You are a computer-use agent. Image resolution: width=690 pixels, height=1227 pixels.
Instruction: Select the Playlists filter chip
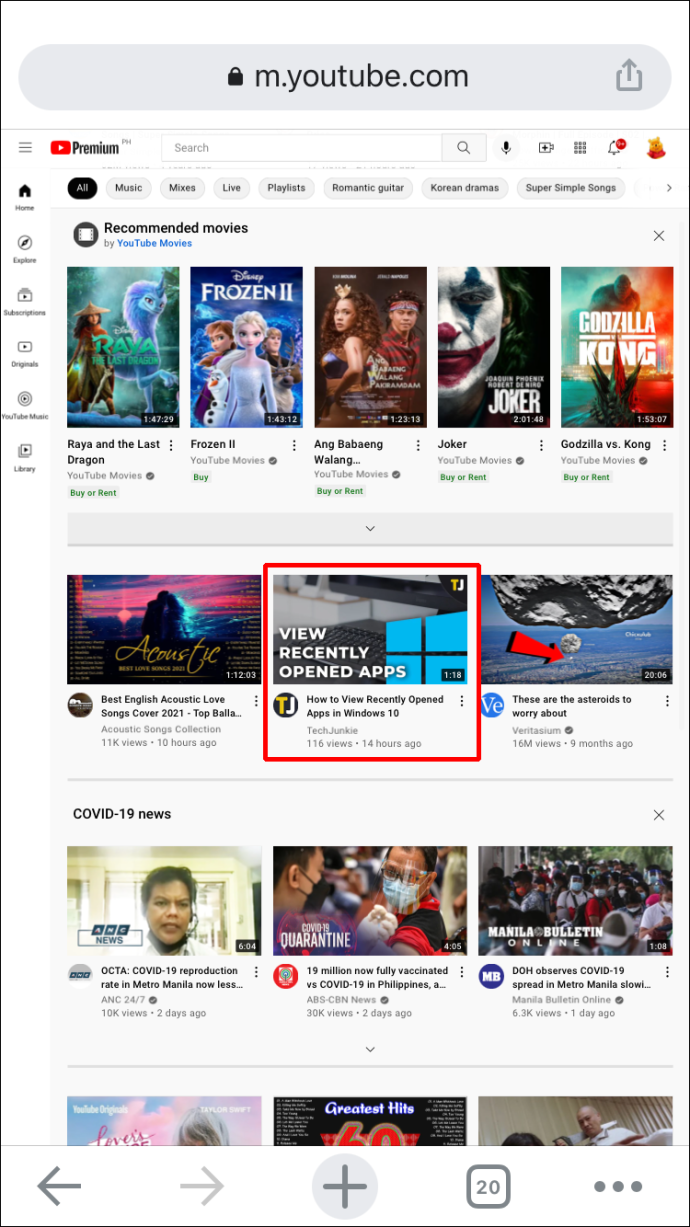[x=286, y=188]
